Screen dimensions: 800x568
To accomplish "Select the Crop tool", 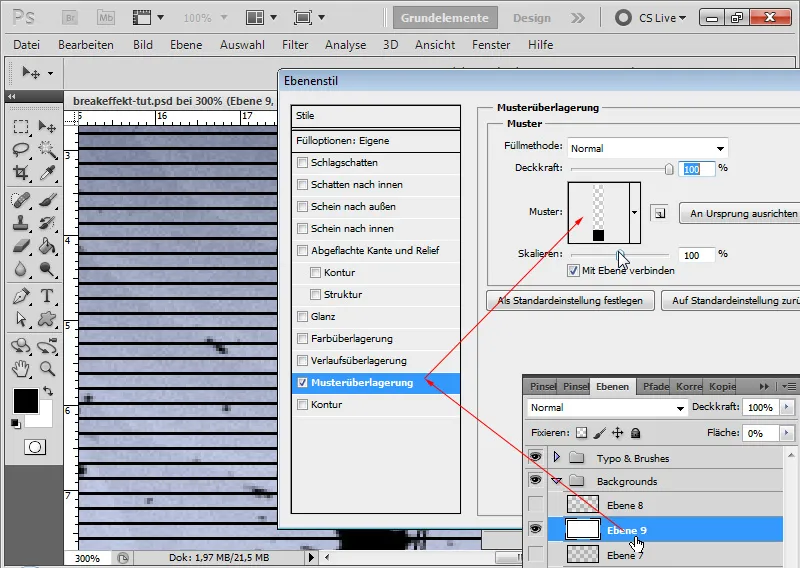I will tap(20, 173).
